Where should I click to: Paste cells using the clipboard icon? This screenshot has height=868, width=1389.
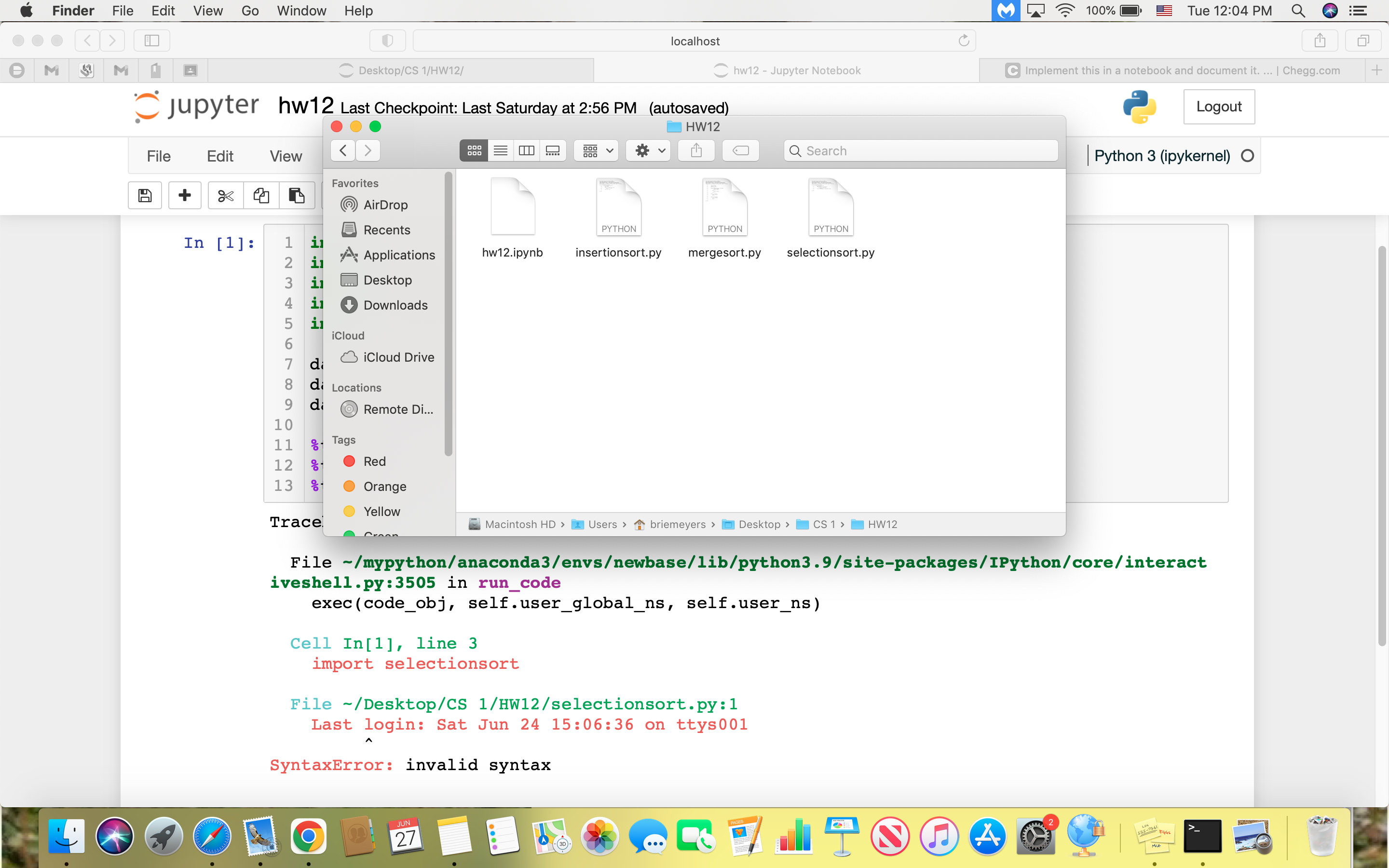point(297,196)
